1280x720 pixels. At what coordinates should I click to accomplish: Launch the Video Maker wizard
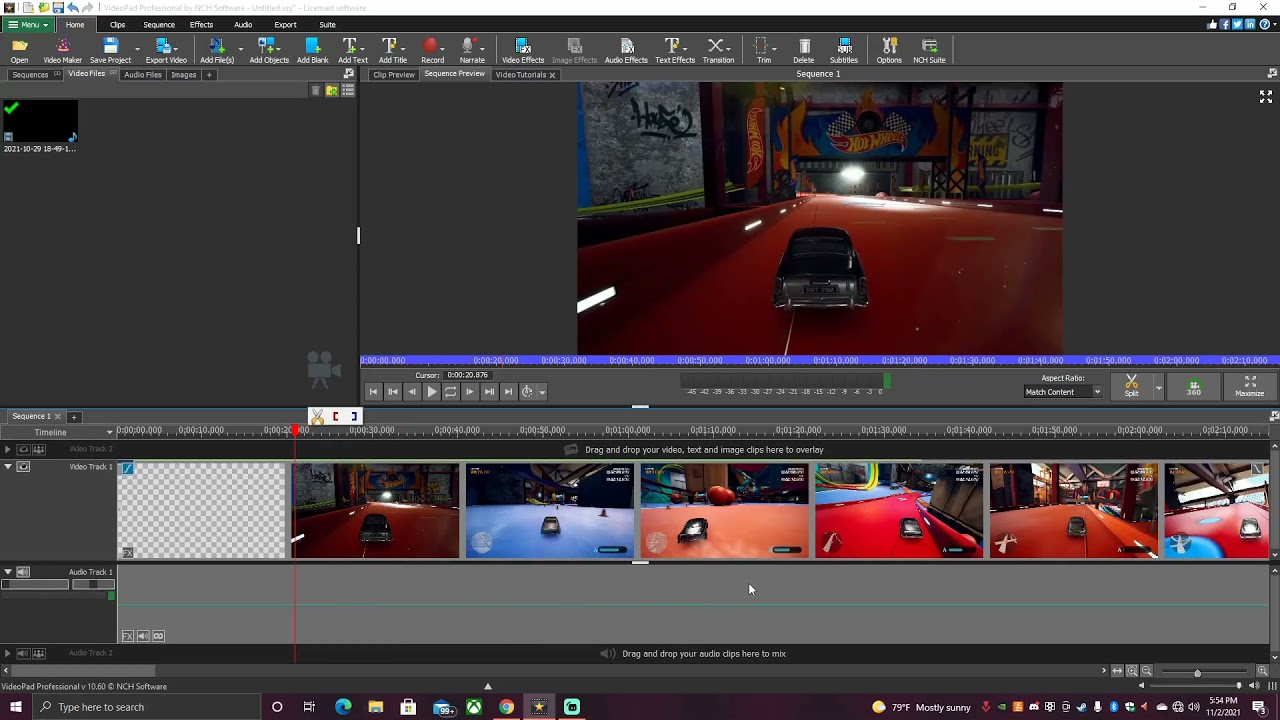pos(62,51)
